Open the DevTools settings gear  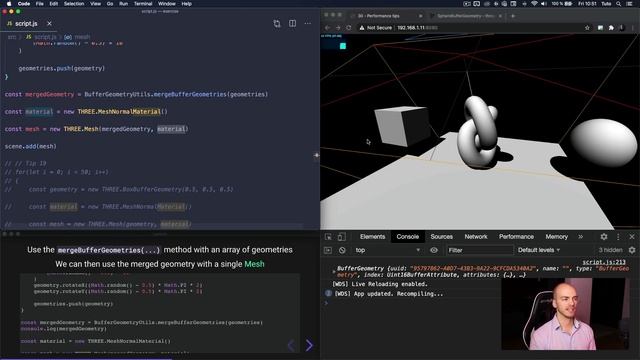[604, 237]
